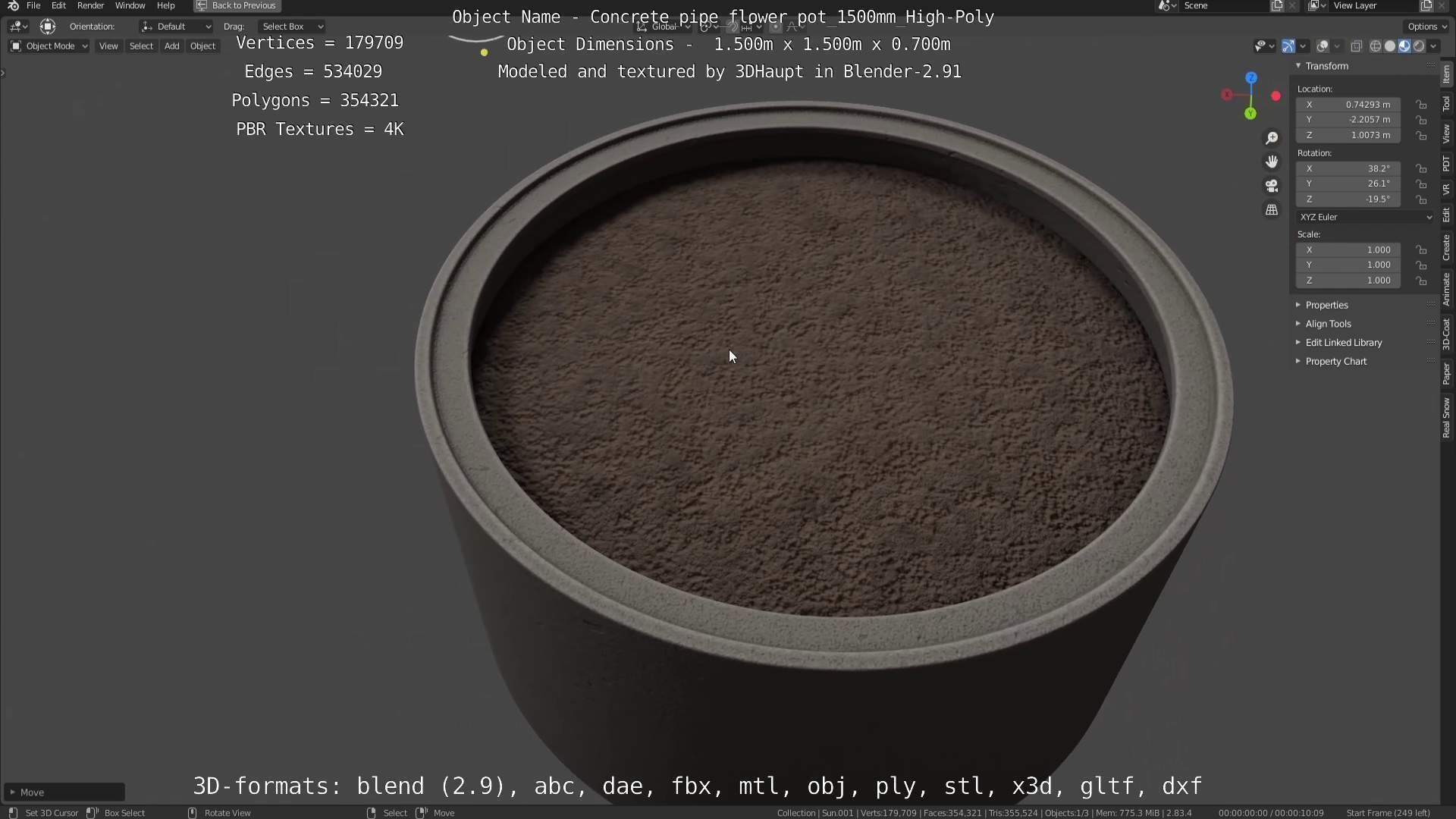Lock the Rotation Y axis
The height and width of the screenshot is (819, 1456).
(x=1422, y=184)
